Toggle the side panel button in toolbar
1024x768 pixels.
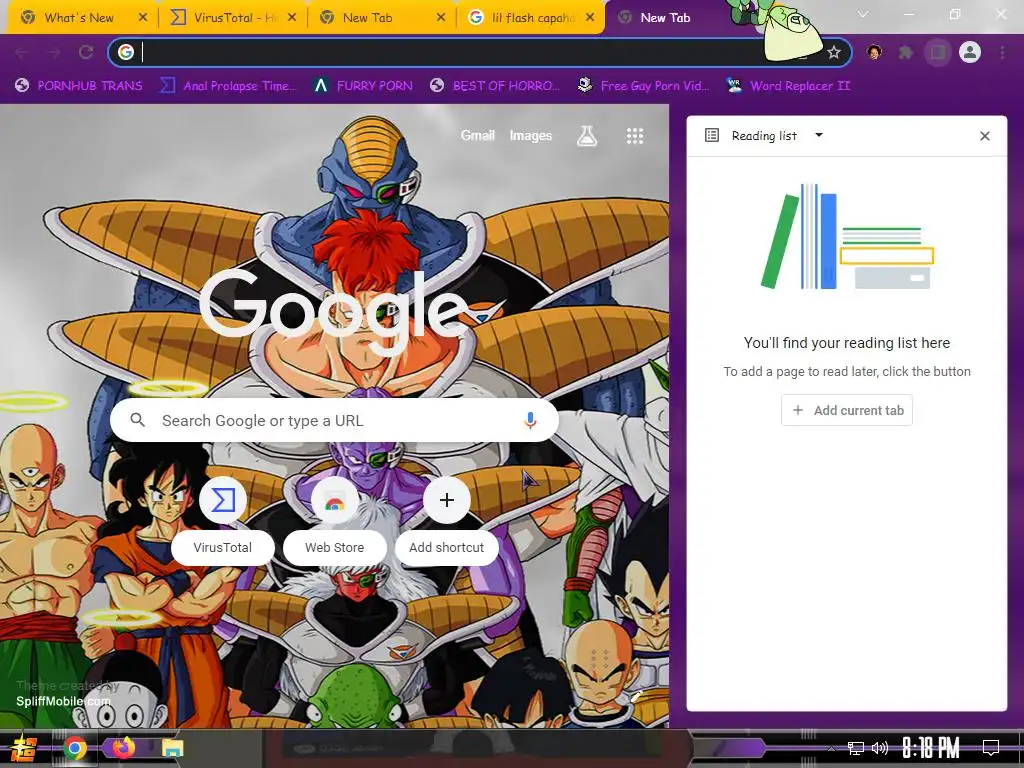pyautogui.click(x=938, y=52)
